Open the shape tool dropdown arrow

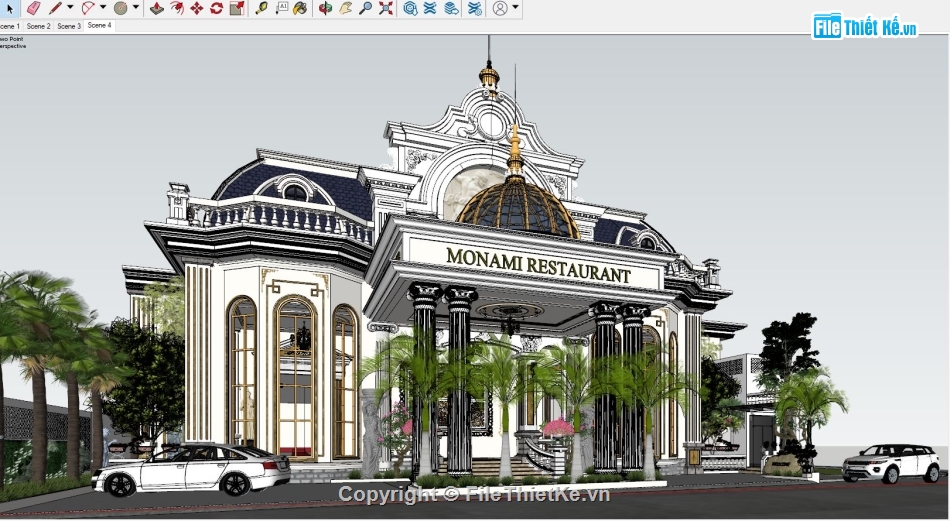135,7
